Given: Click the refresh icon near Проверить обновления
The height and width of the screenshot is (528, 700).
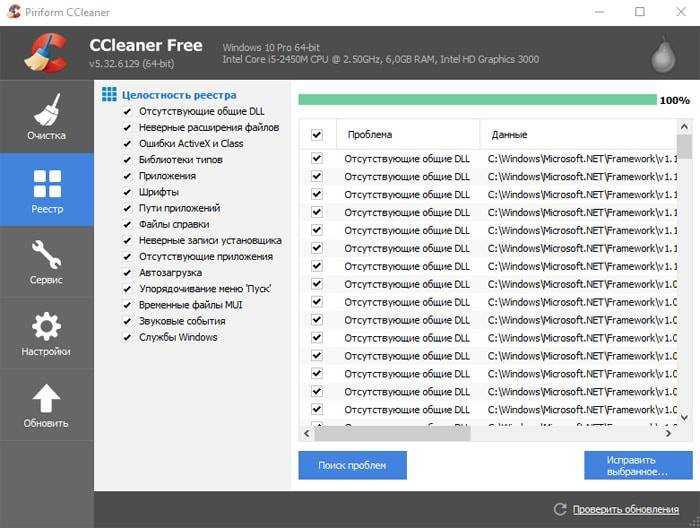Looking at the screenshot, I should pos(560,509).
